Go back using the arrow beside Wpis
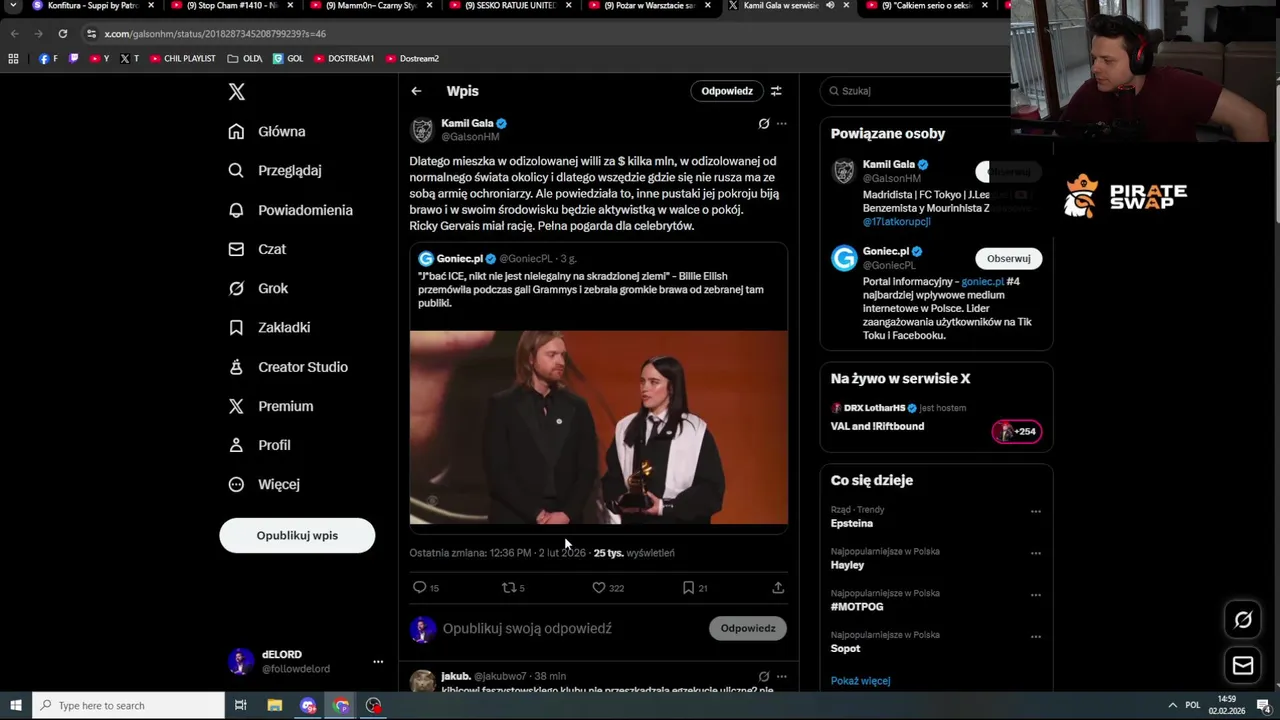The height and width of the screenshot is (720, 1280). coord(416,91)
